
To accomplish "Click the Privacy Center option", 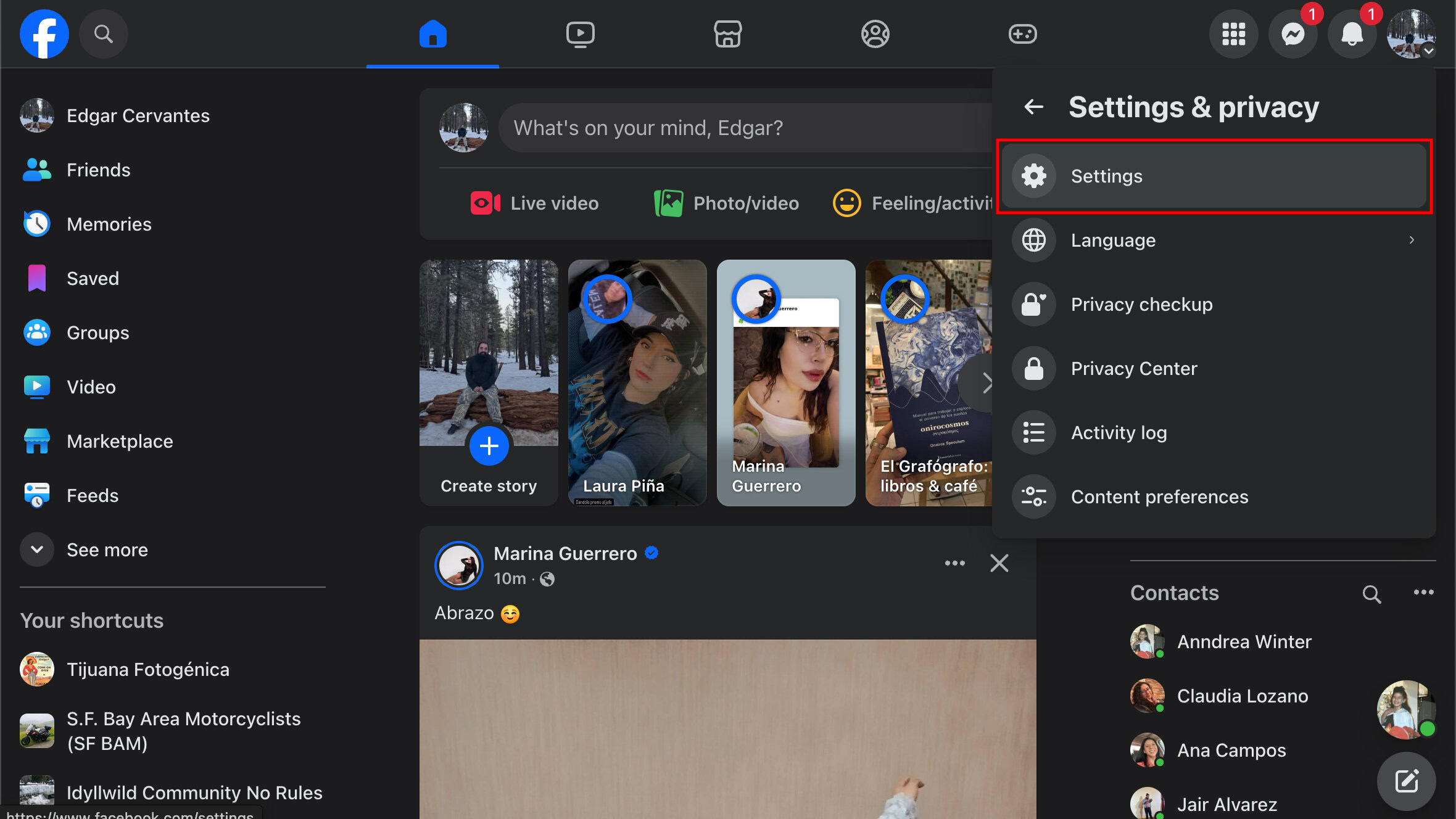I will pos(1134,368).
